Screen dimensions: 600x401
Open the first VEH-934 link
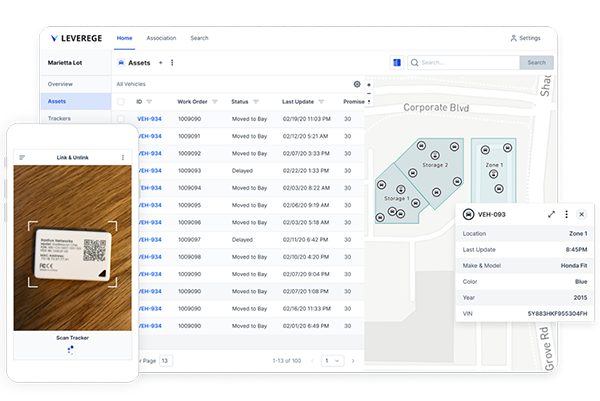tap(149, 118)
